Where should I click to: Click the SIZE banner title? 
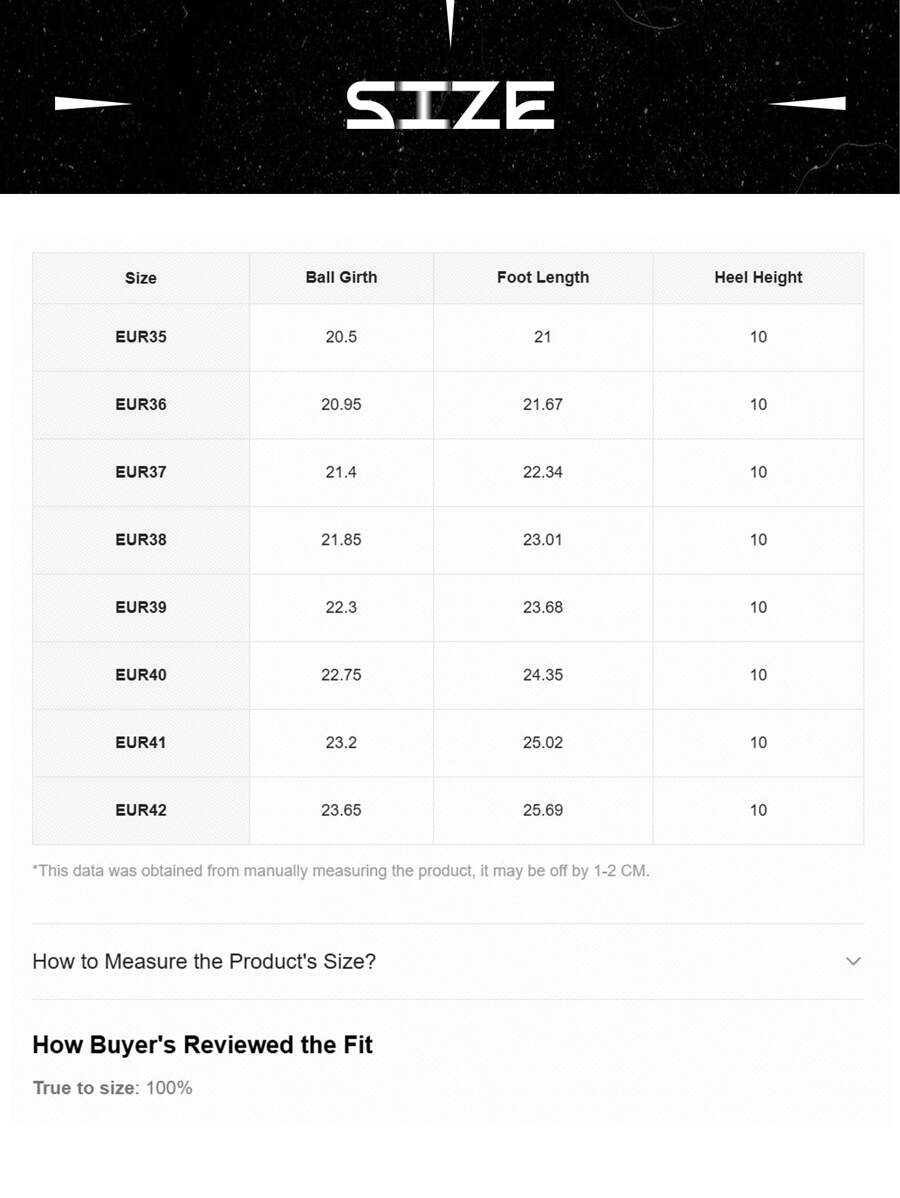450,106
